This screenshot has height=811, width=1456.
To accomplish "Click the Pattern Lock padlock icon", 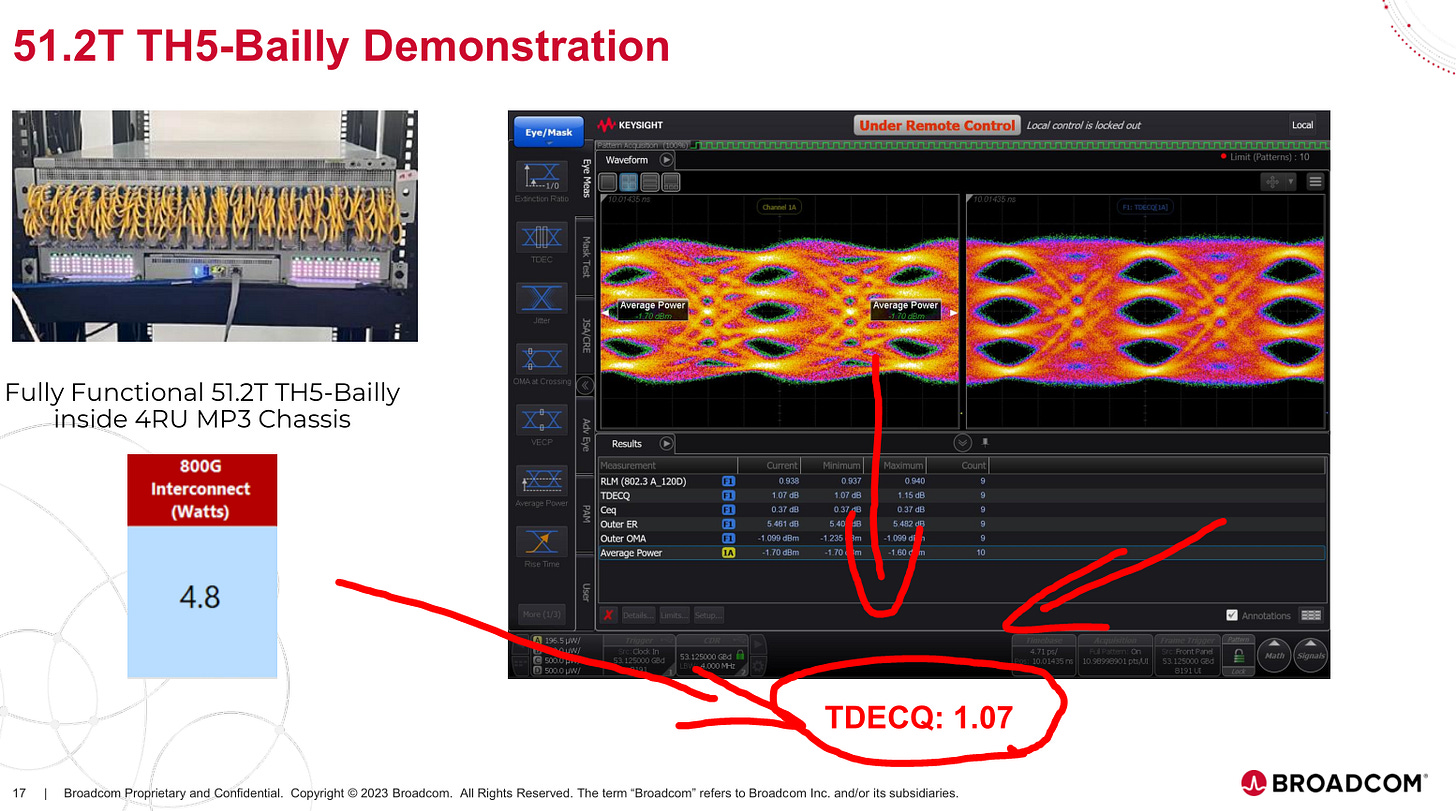I will (1239, 657).
